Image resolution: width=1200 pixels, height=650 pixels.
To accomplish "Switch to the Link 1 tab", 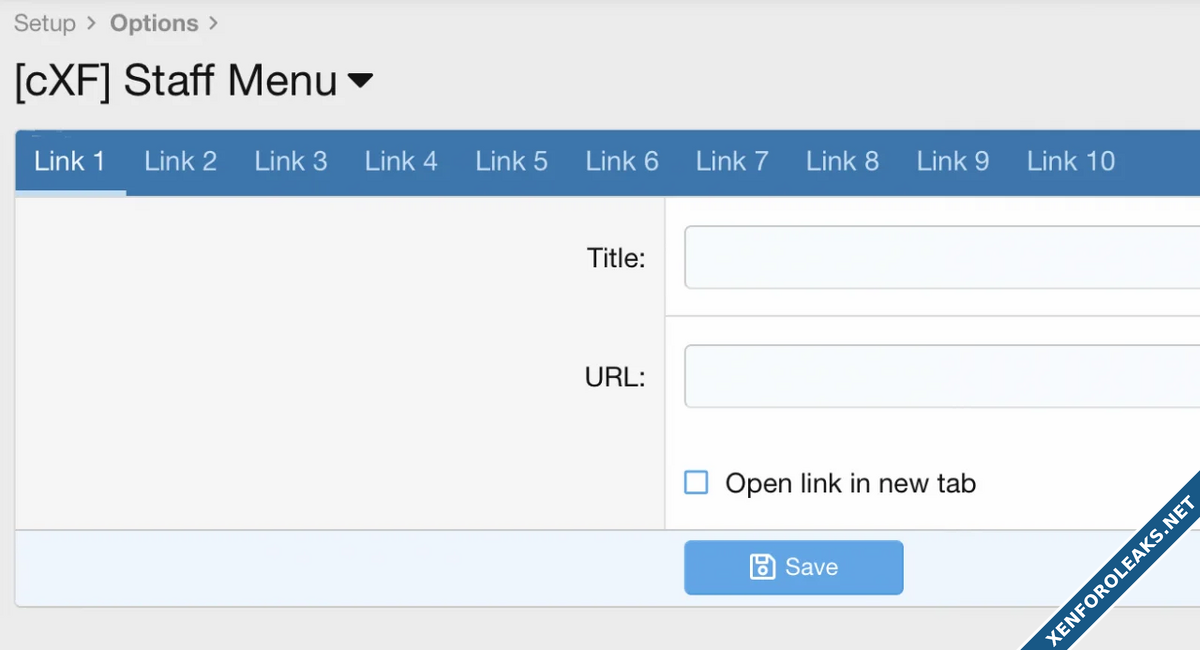I will point(70,161).
